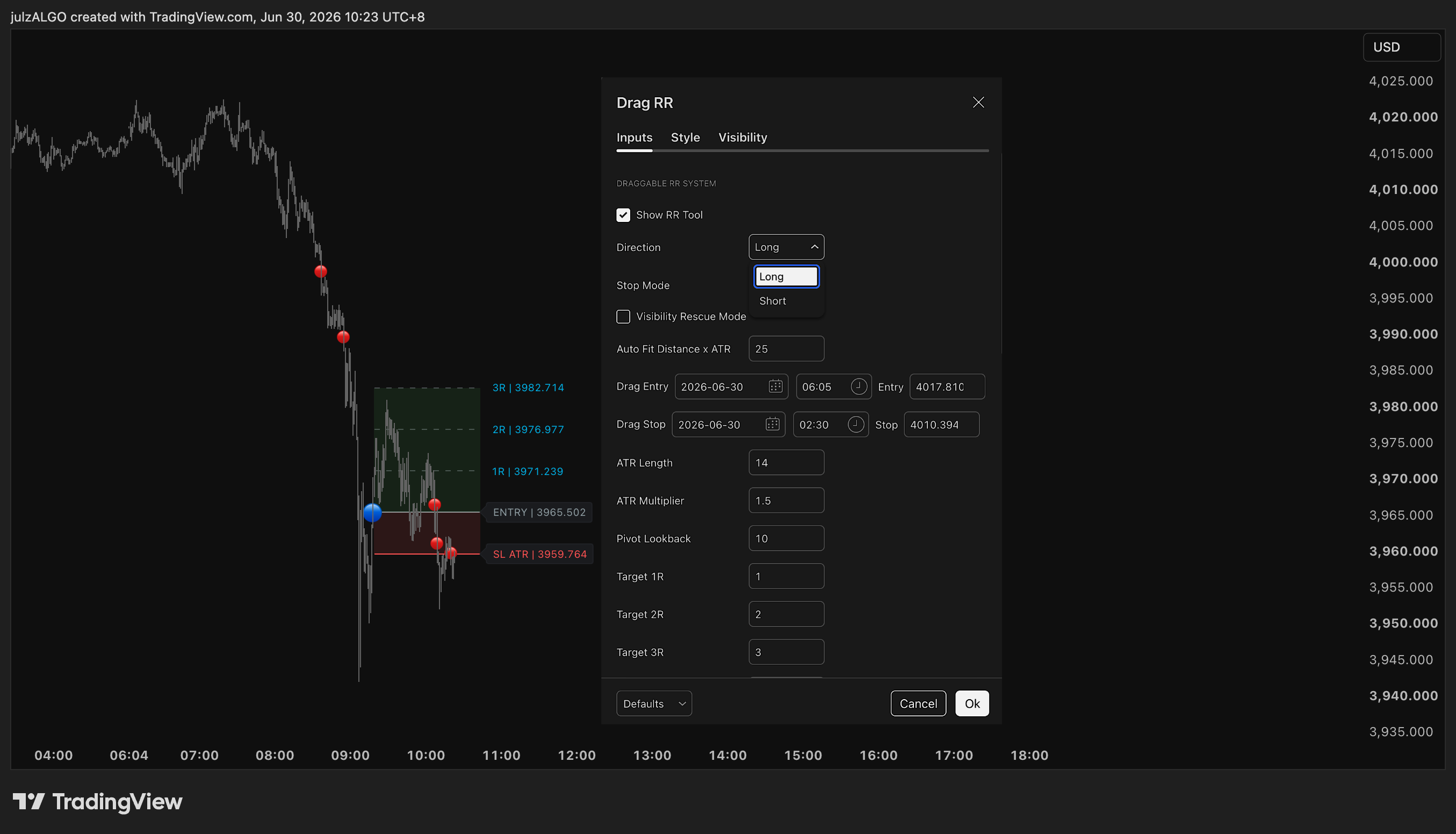
Task: Close the Drag RR dialog
Action: coord(978,103)
